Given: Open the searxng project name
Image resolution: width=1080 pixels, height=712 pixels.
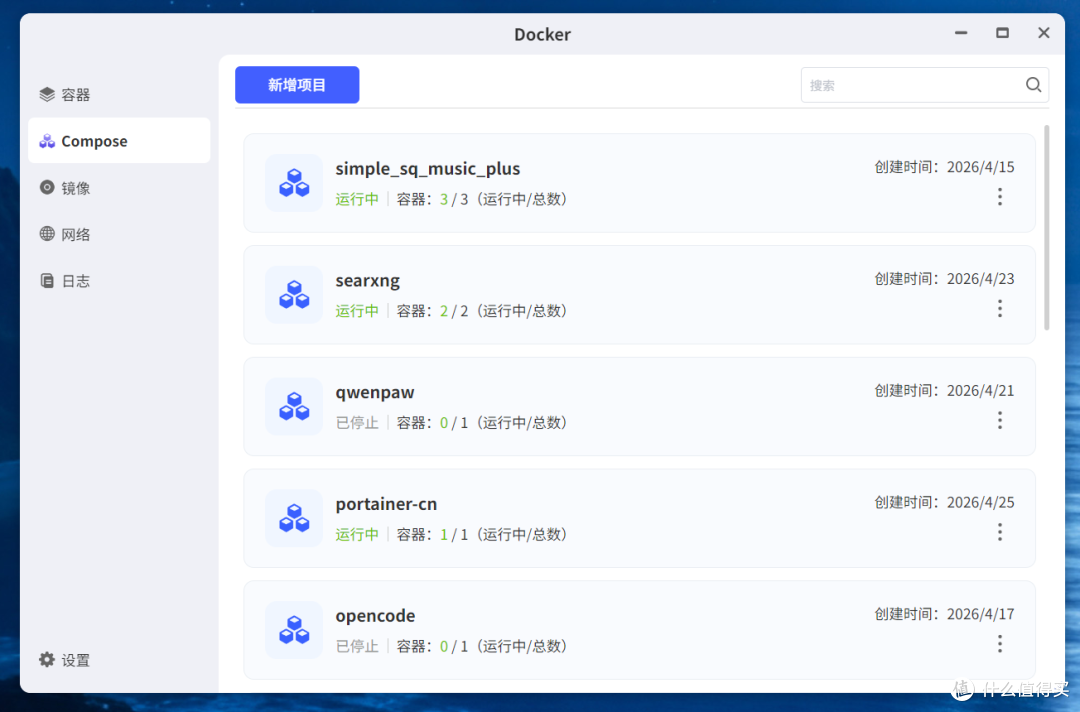Looking at the screenshot, I should pos(368,281).
